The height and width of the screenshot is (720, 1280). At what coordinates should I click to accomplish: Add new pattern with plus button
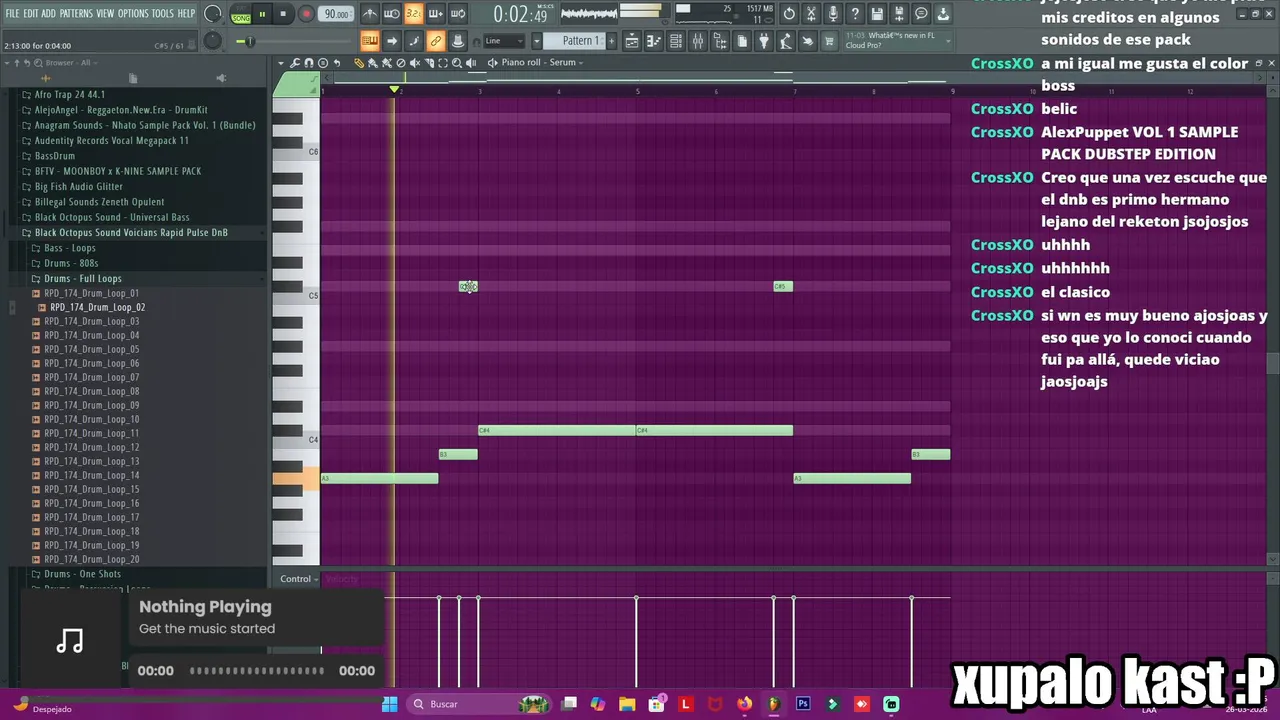point(611,41)
